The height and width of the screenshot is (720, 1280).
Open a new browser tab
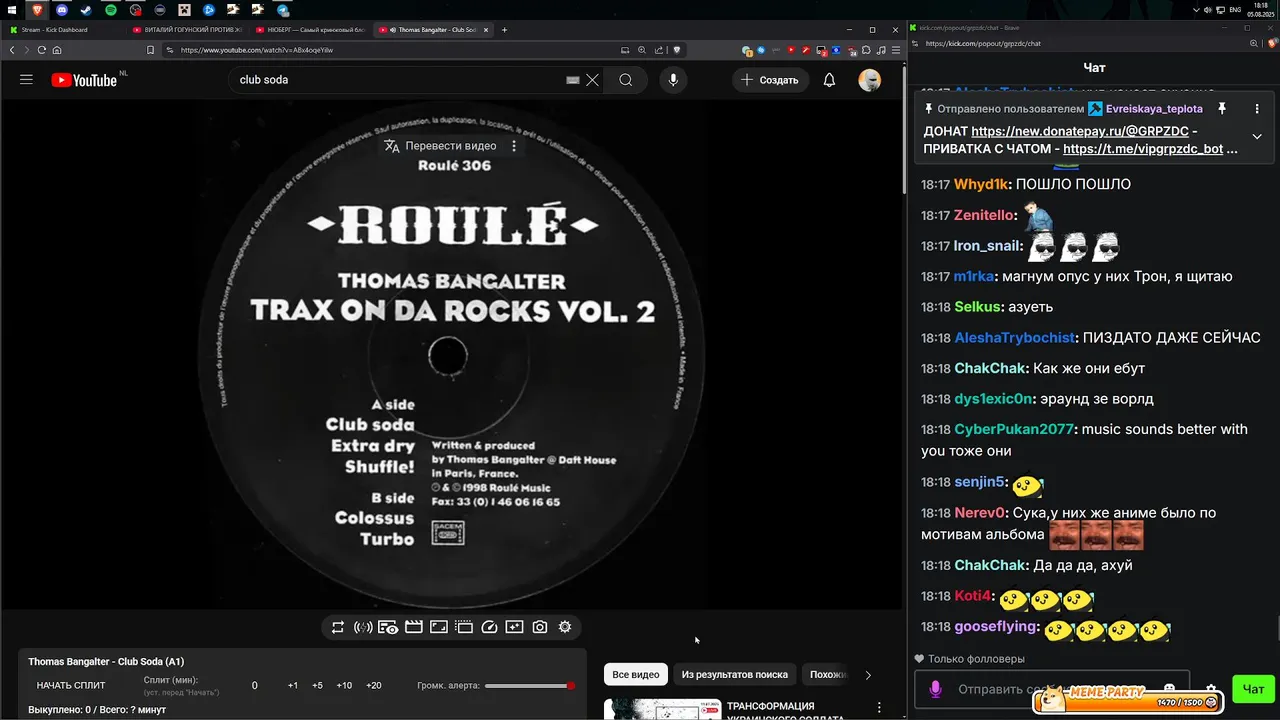tap(505, 30)
